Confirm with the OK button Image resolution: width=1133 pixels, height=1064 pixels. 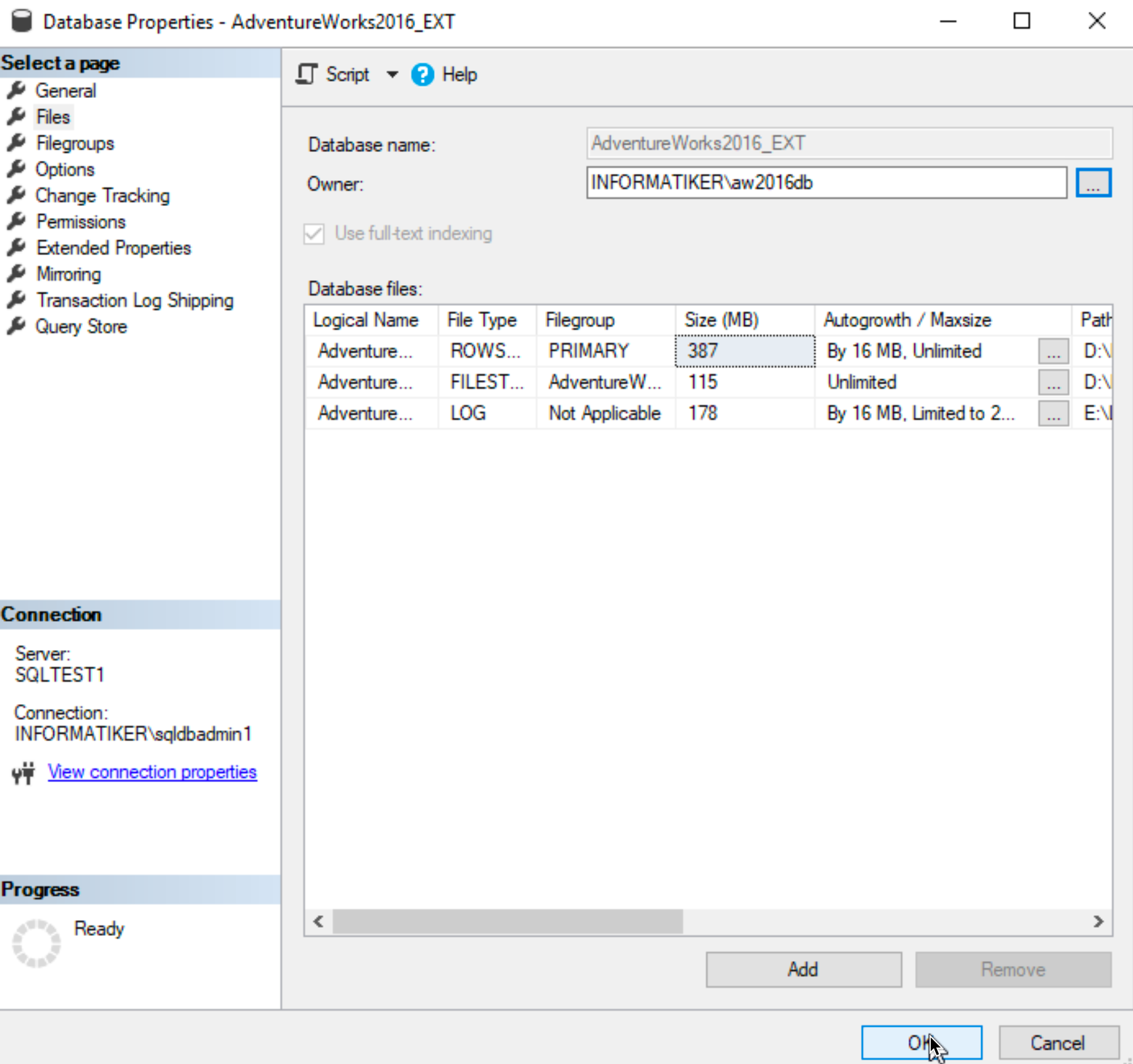[921, 1043]
